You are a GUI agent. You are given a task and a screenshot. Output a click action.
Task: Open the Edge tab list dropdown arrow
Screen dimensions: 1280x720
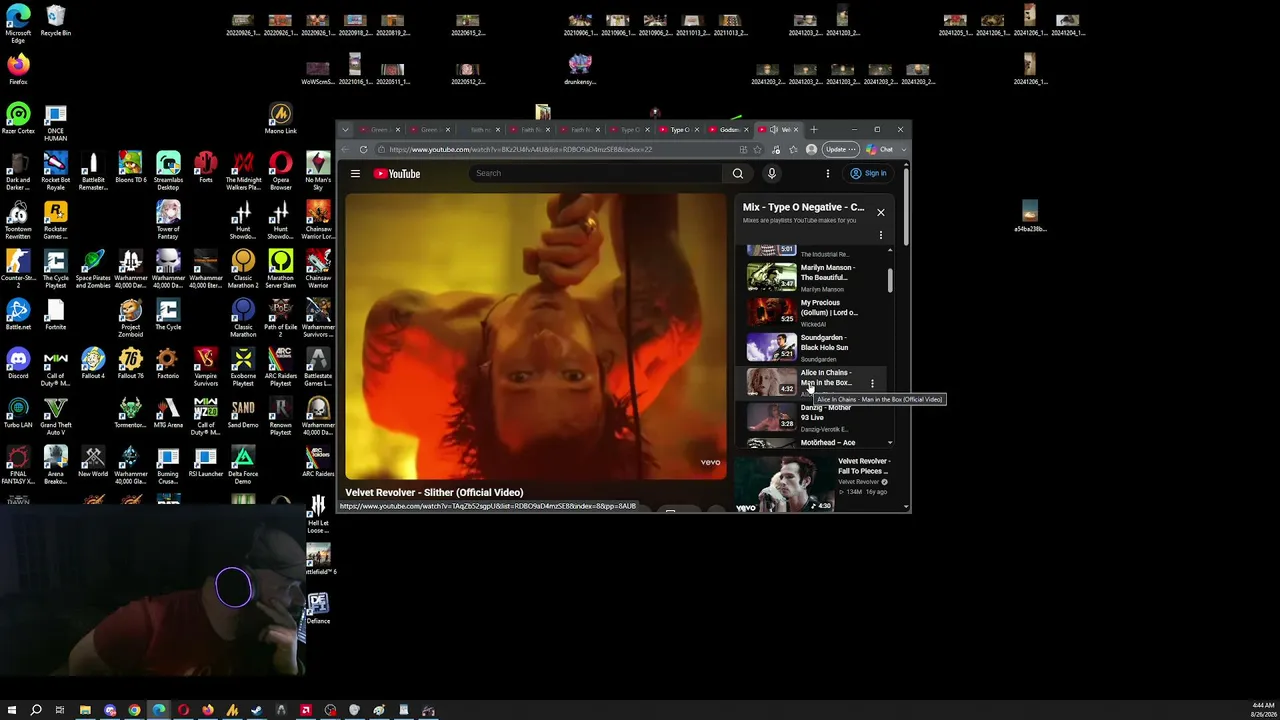click(x=345, y=130)
